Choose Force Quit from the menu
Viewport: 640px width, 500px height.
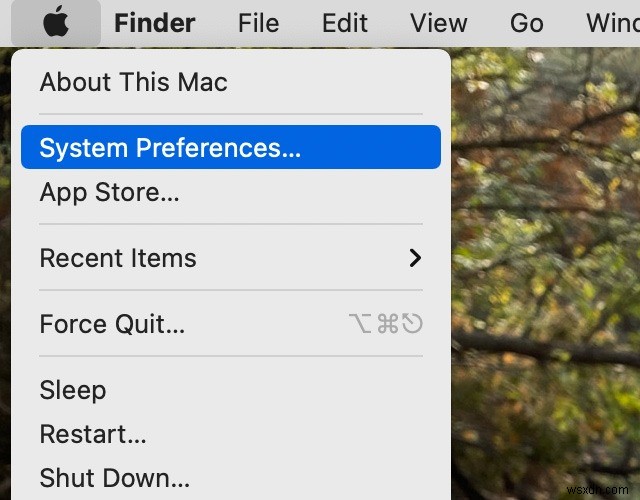point(112,324)
